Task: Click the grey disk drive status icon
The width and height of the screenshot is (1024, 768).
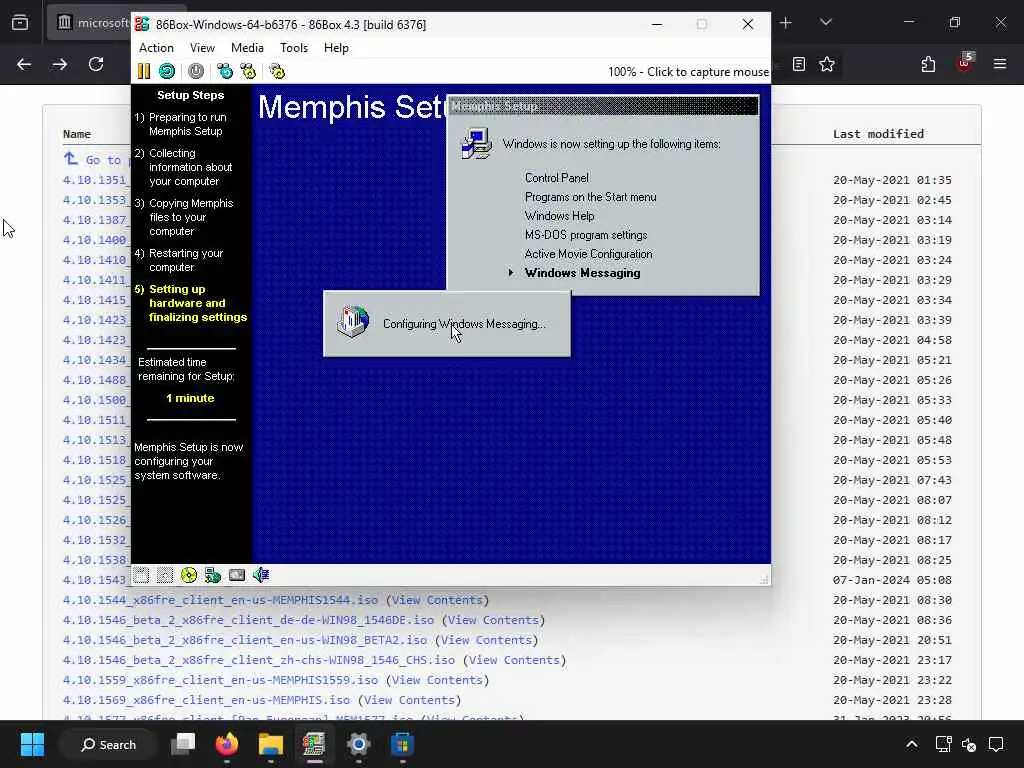Action: click(237, 575)
